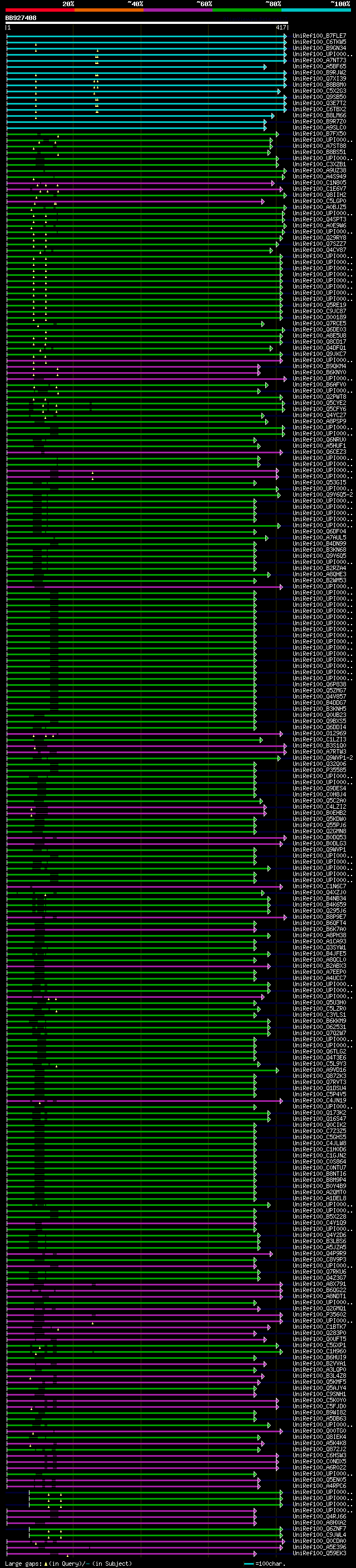Select UniRef100_Q00TG0 label
Image resolution: width=356 pixels, height=1568 pixels.
coord(319,1431)
